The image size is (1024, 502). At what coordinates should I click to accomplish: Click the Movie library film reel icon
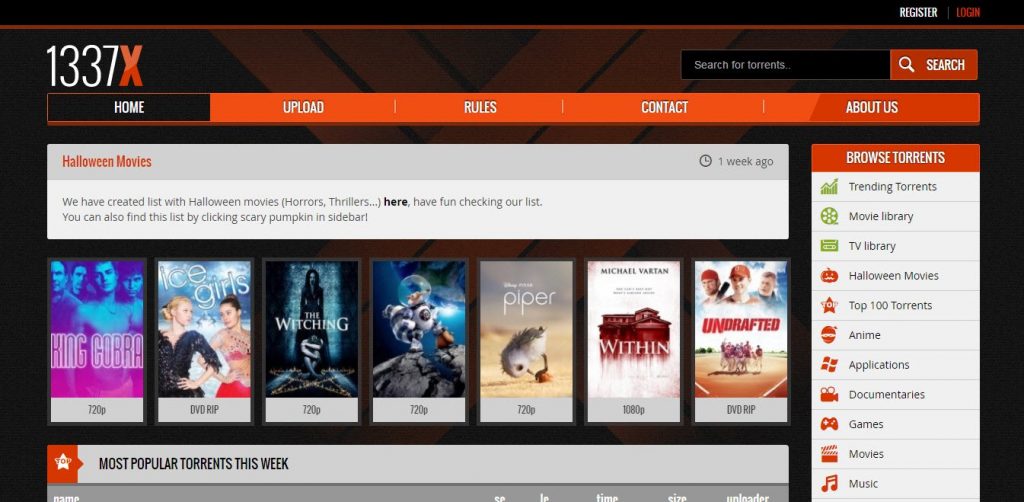[829, 216]
